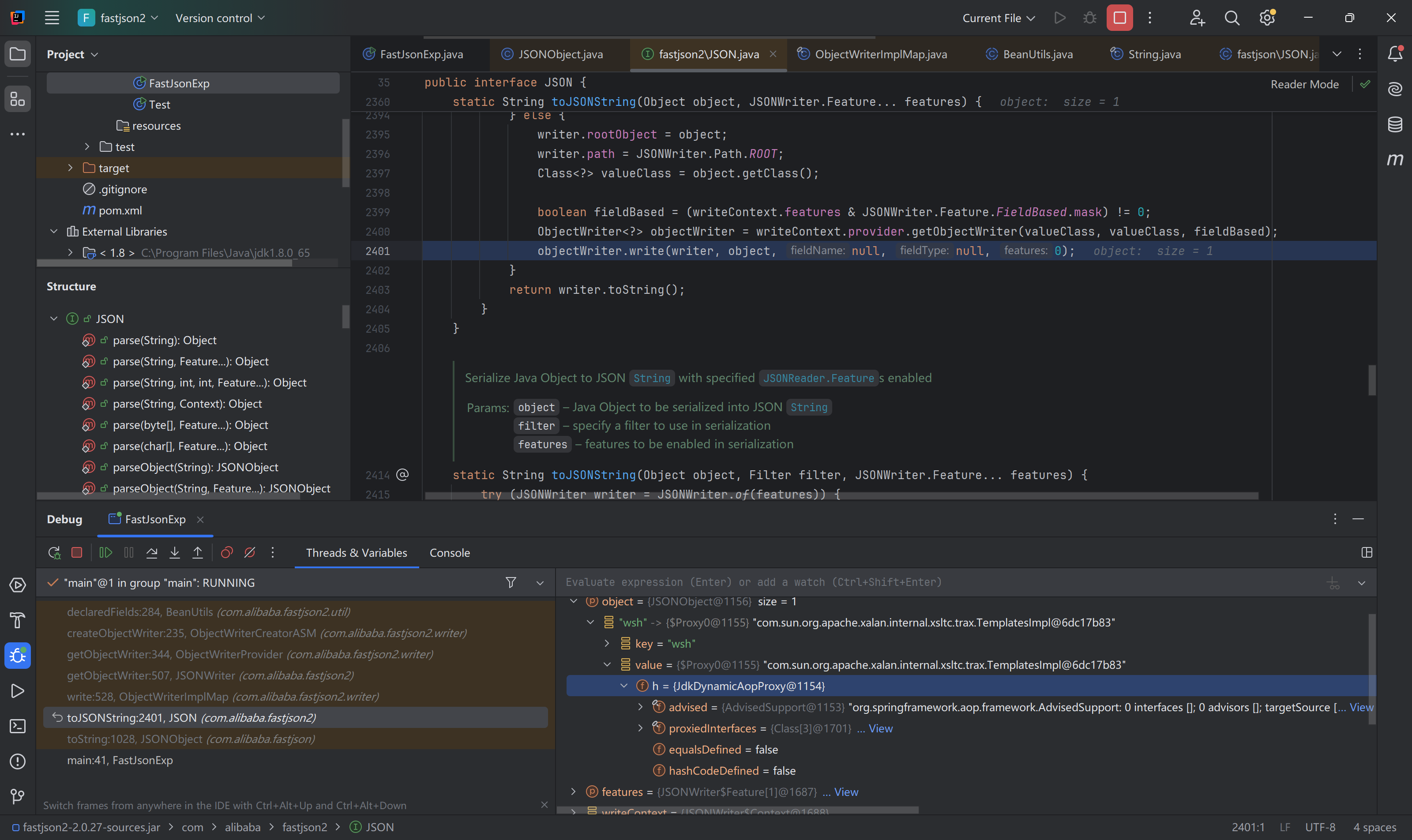Open the main hamburger menu
Screen dimensions: 1412x840
point(52,18)
